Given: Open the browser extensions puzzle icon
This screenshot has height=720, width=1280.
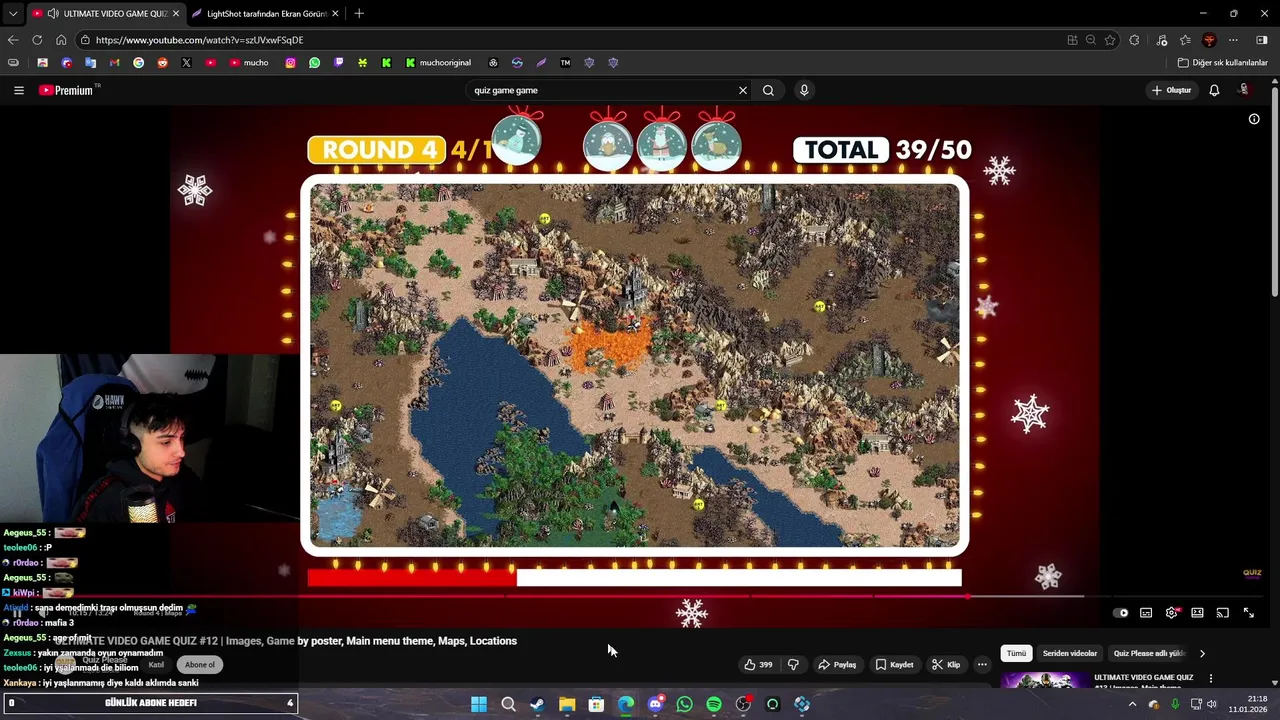Looking at the screenshot, I should point(1134,40).
